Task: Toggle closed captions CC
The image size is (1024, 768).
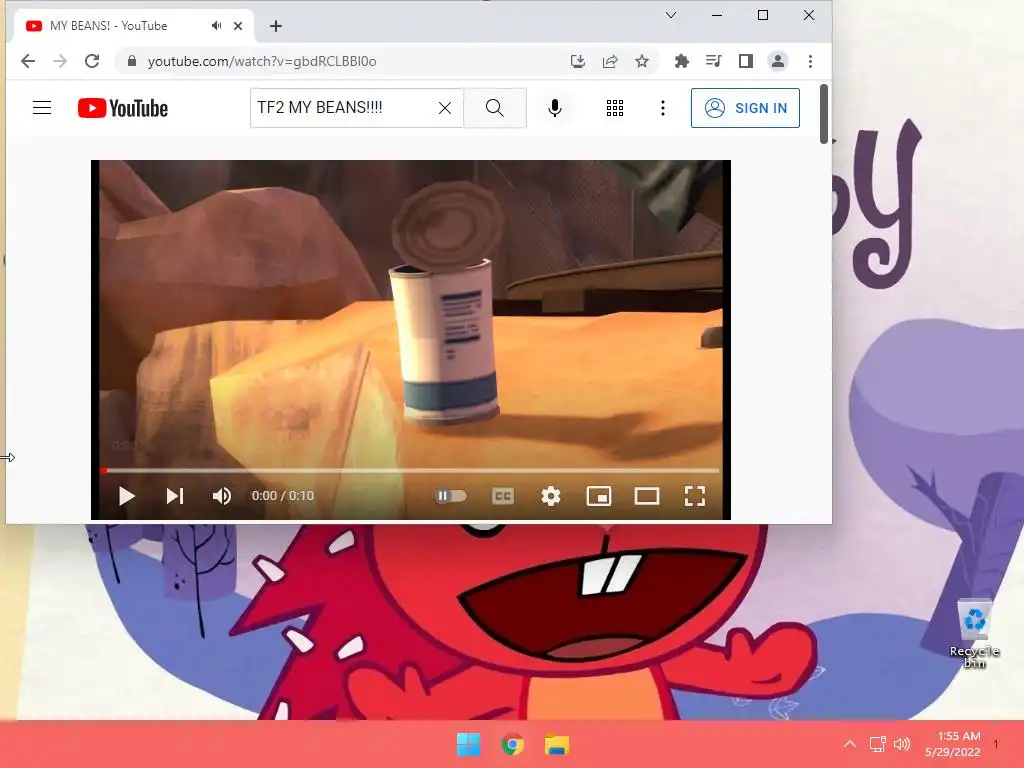Action: 503,496
